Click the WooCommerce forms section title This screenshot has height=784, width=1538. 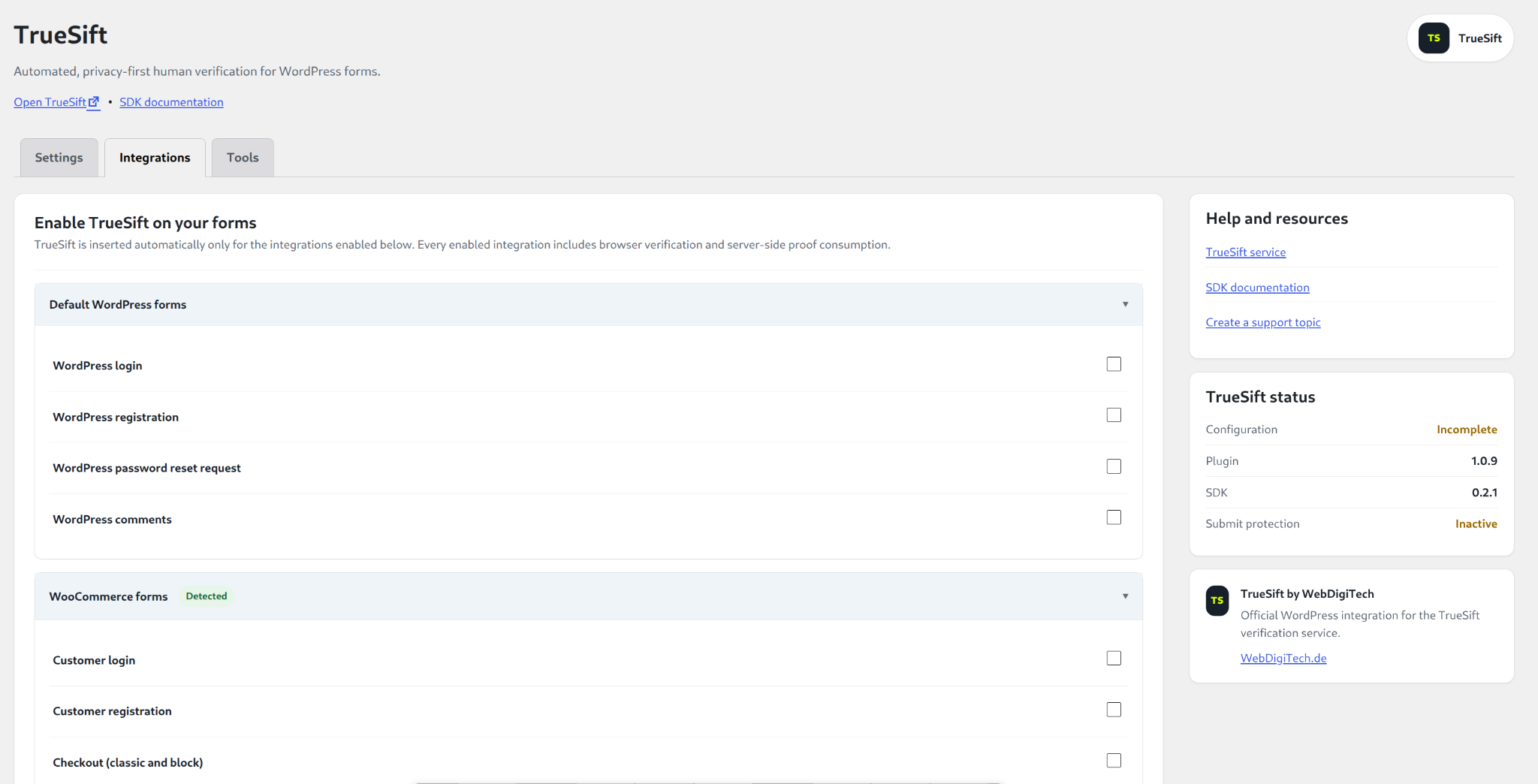pyautogui.click(x=109, y=597)
